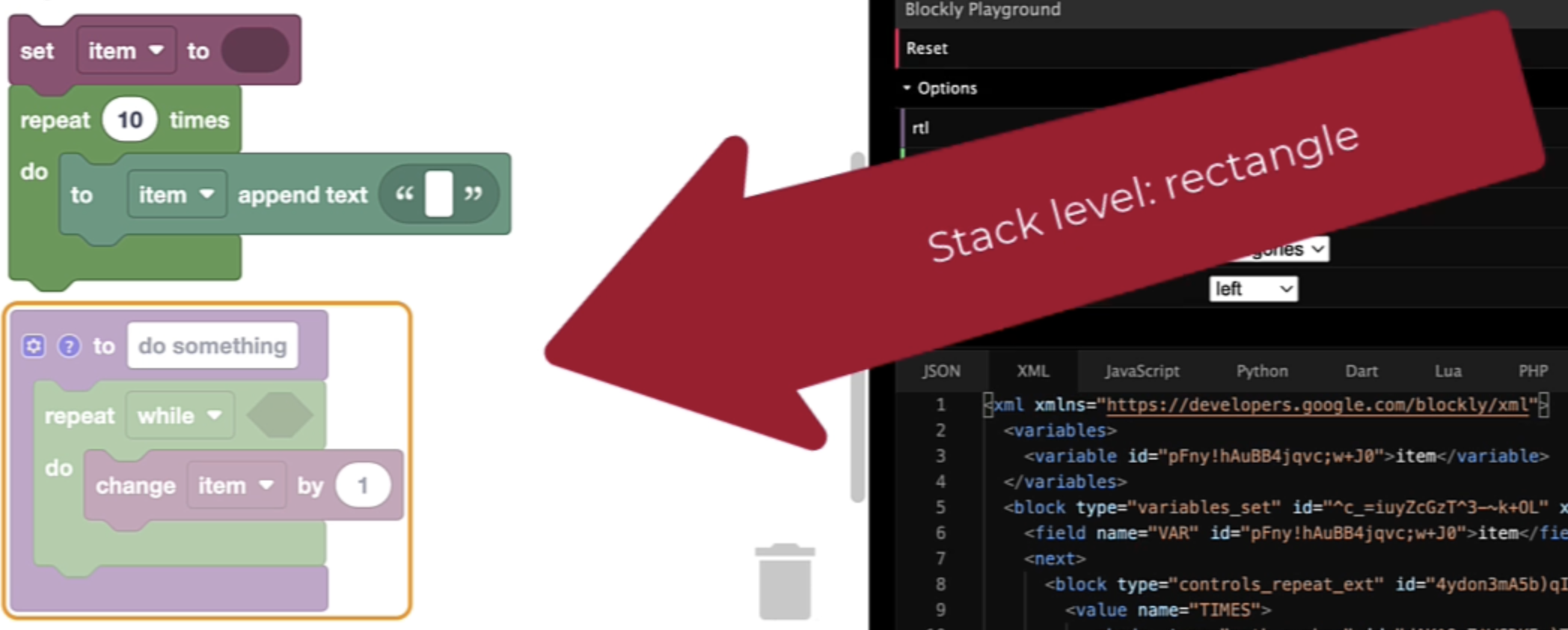
Task: Click the number 10 in repeat block
Action: (x=129, y=120)
